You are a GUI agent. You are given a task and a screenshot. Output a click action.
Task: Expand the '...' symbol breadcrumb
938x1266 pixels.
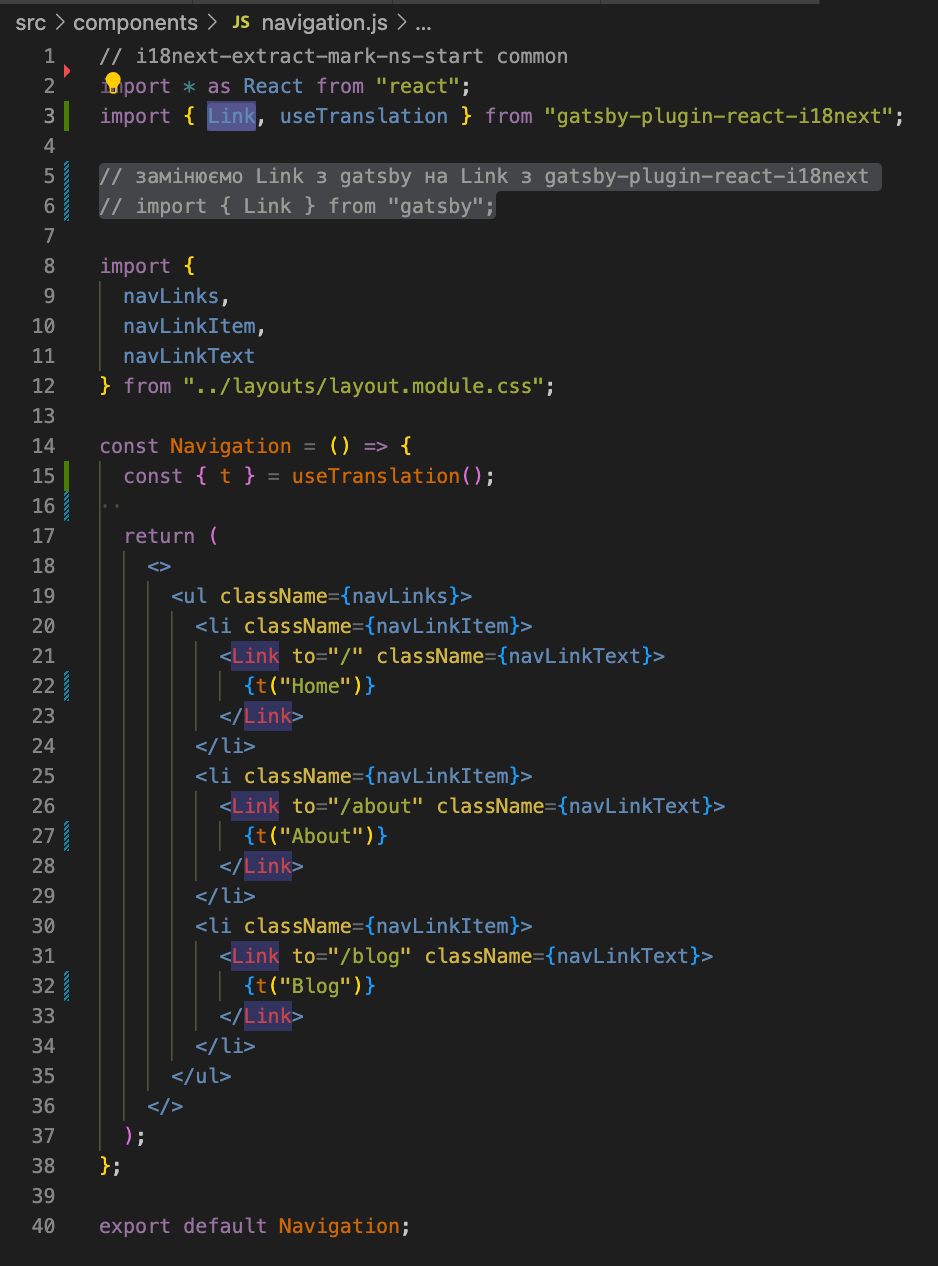(x=423, y=22)
